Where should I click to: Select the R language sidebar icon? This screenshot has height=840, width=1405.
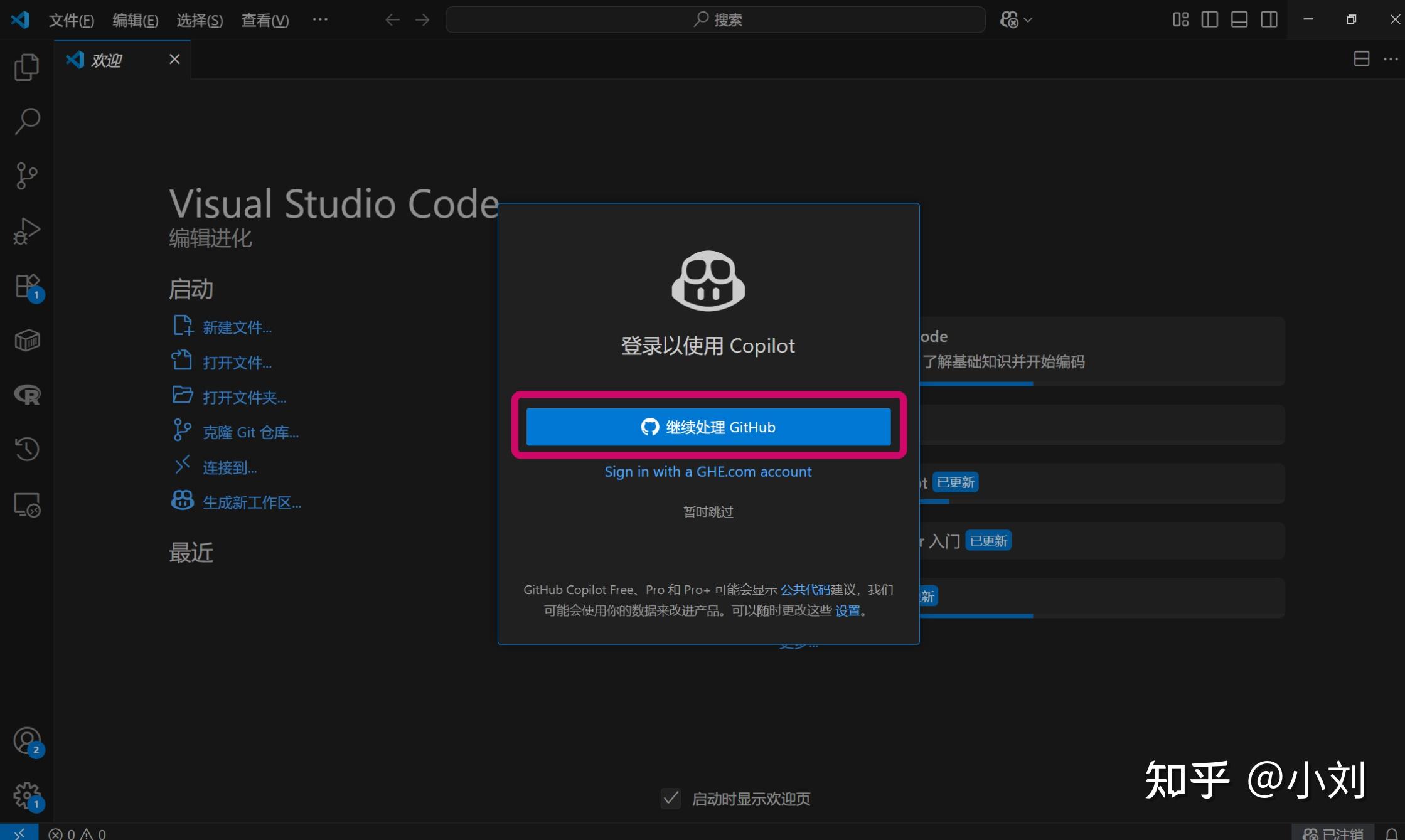tap(26, 395)
